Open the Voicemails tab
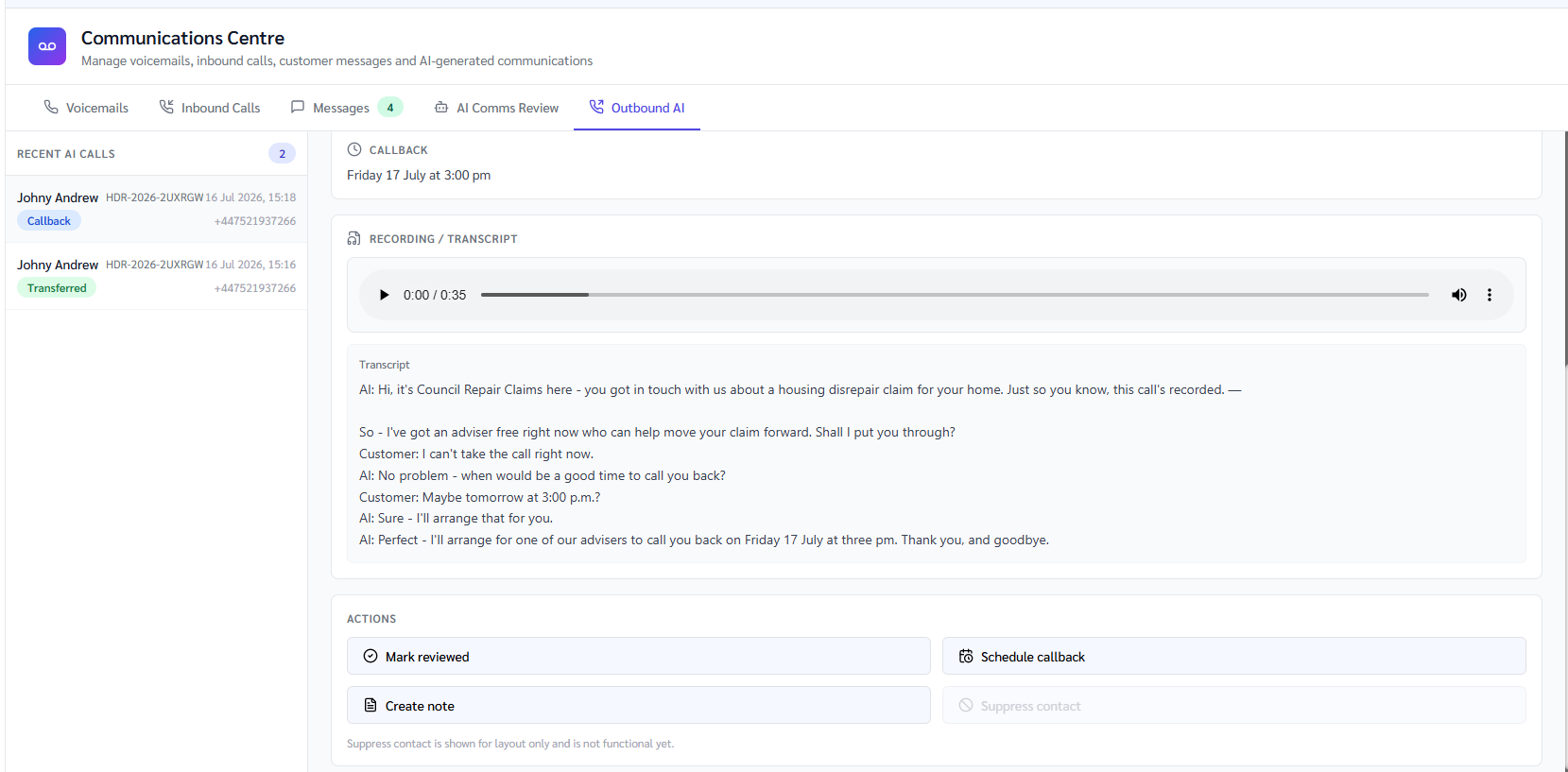The image size is (1568, 772). point(86,108)
